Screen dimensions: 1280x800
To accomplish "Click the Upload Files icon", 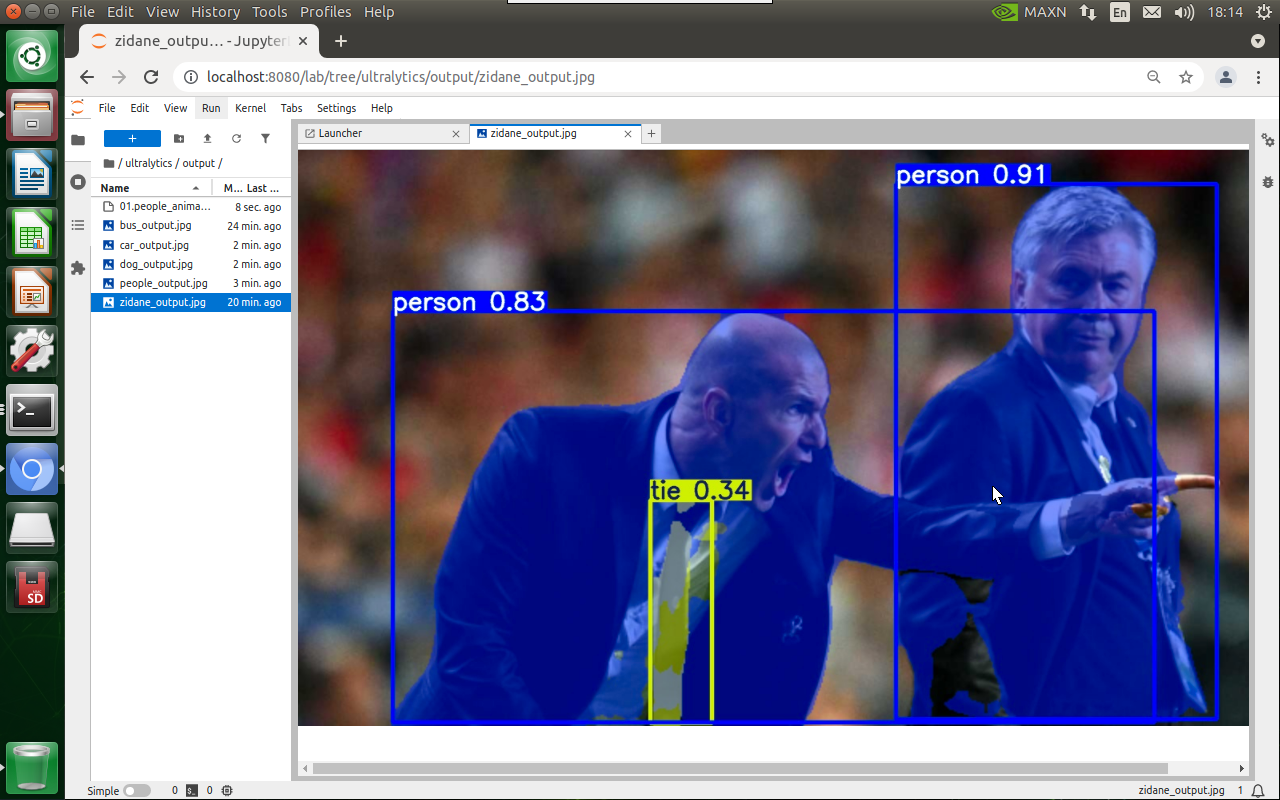I will (x=208, y=139).
